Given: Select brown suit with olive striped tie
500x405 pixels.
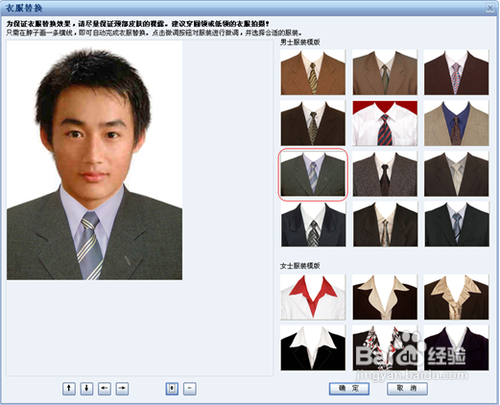Looking at the screenshot, I should [x=313, y=72].
